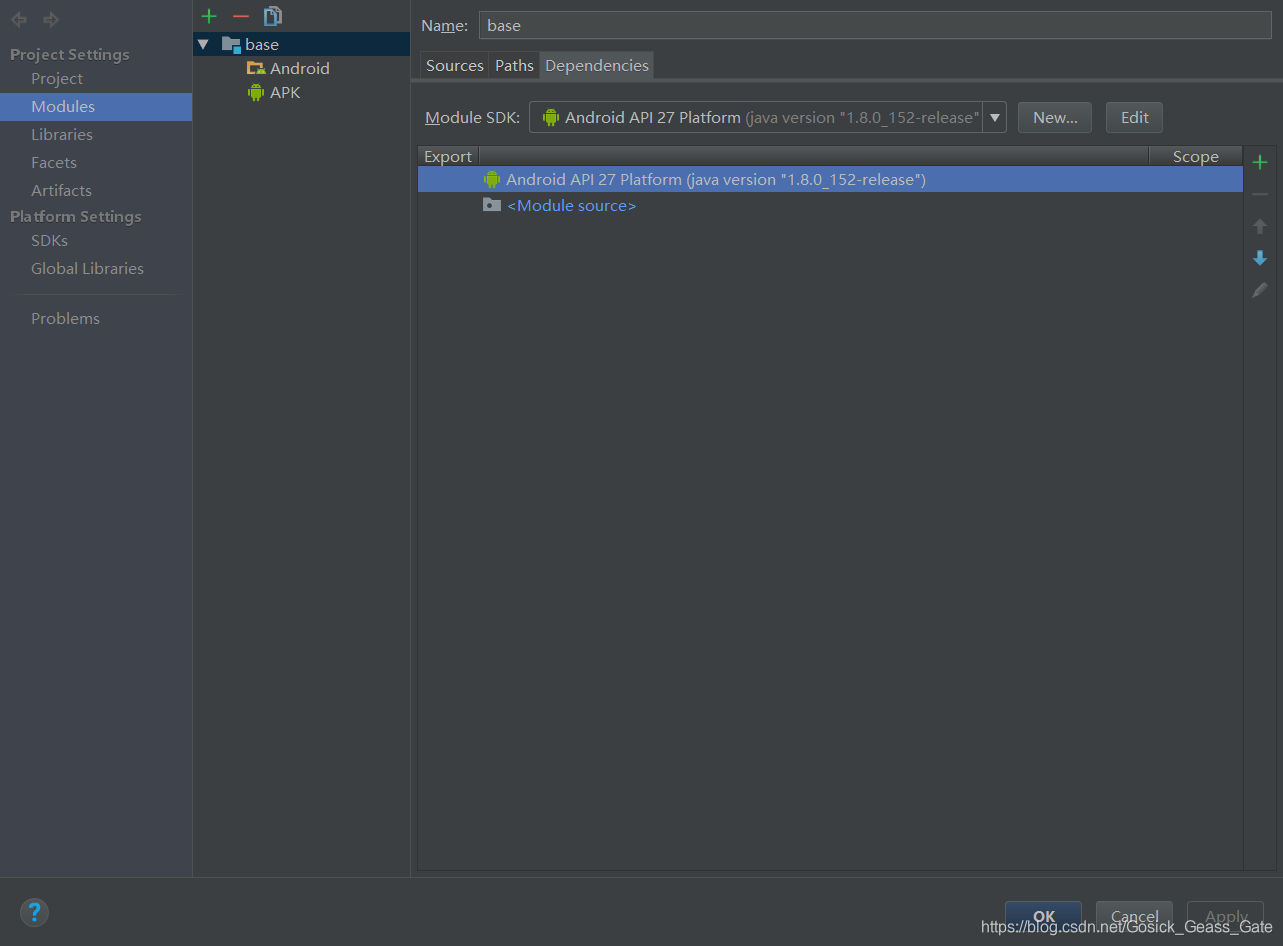
Task: Add a dependency with green plus
Action: click(x=1260, y=162)
